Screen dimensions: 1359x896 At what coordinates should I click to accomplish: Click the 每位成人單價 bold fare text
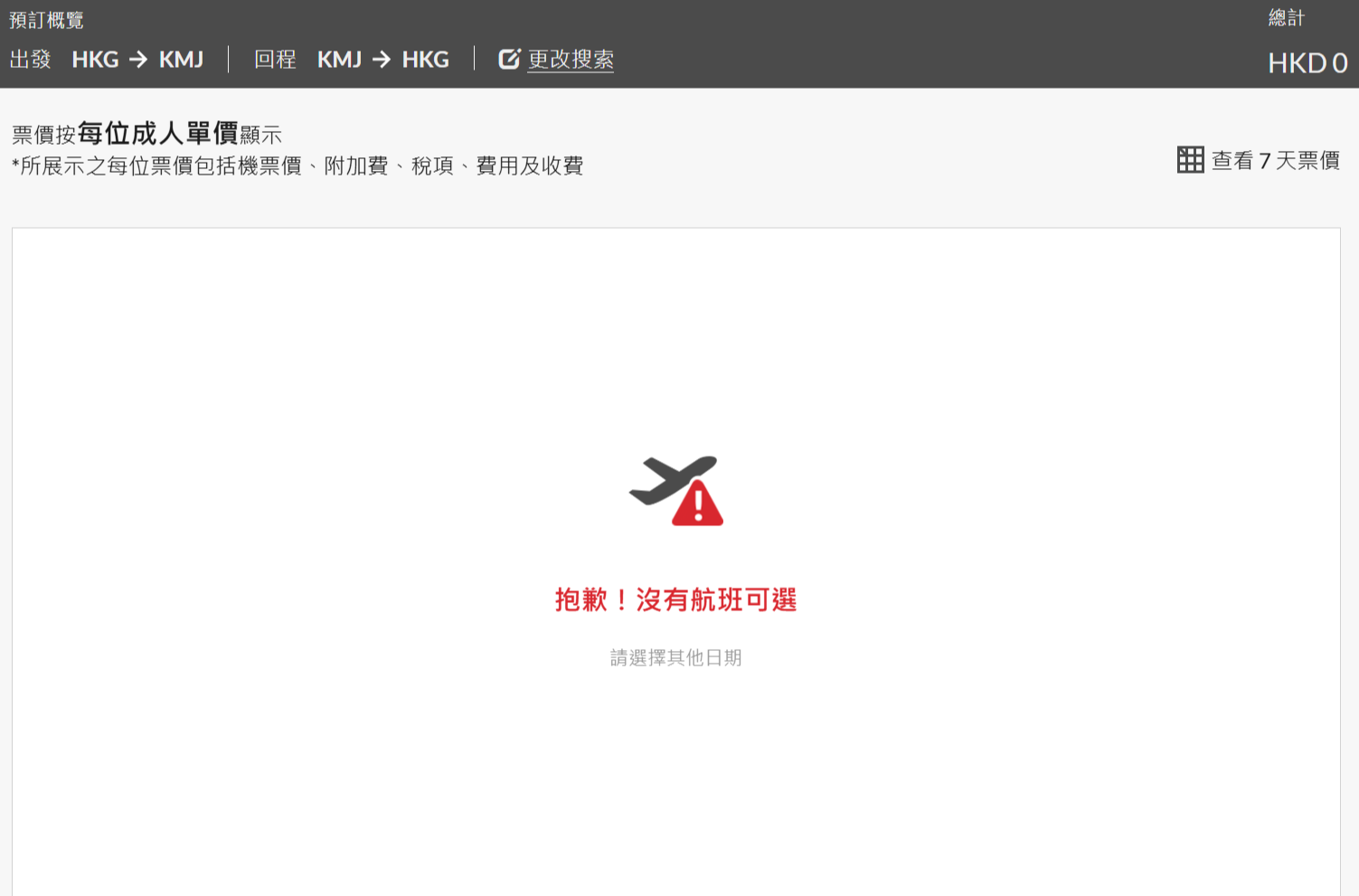[x=157, y=134]
